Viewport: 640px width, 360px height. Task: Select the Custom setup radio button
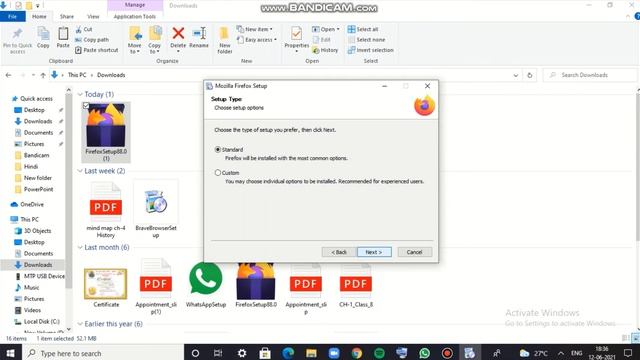point(218,173)
